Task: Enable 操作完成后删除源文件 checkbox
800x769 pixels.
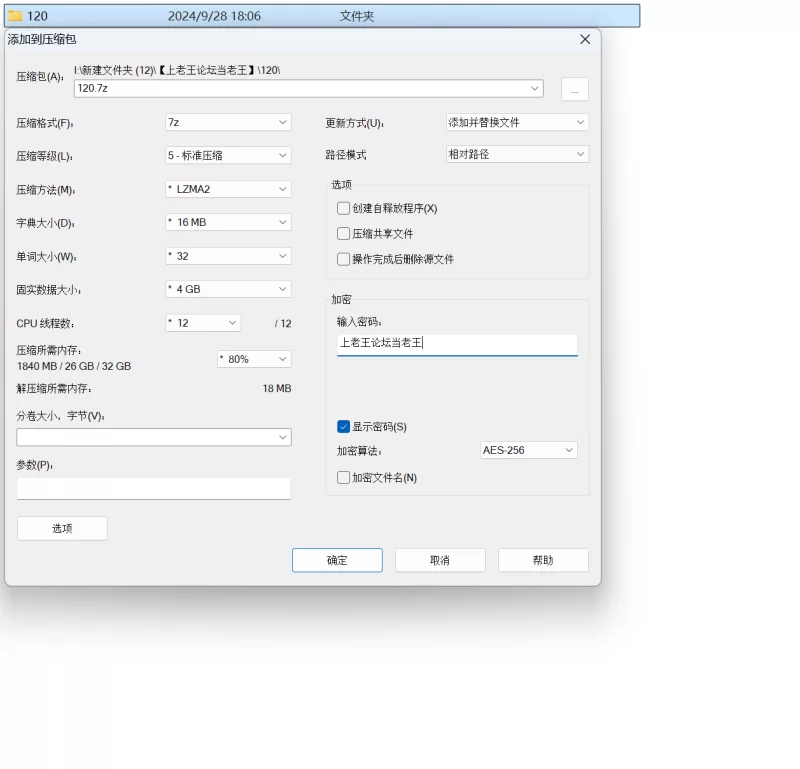Action: coord(343,259)
